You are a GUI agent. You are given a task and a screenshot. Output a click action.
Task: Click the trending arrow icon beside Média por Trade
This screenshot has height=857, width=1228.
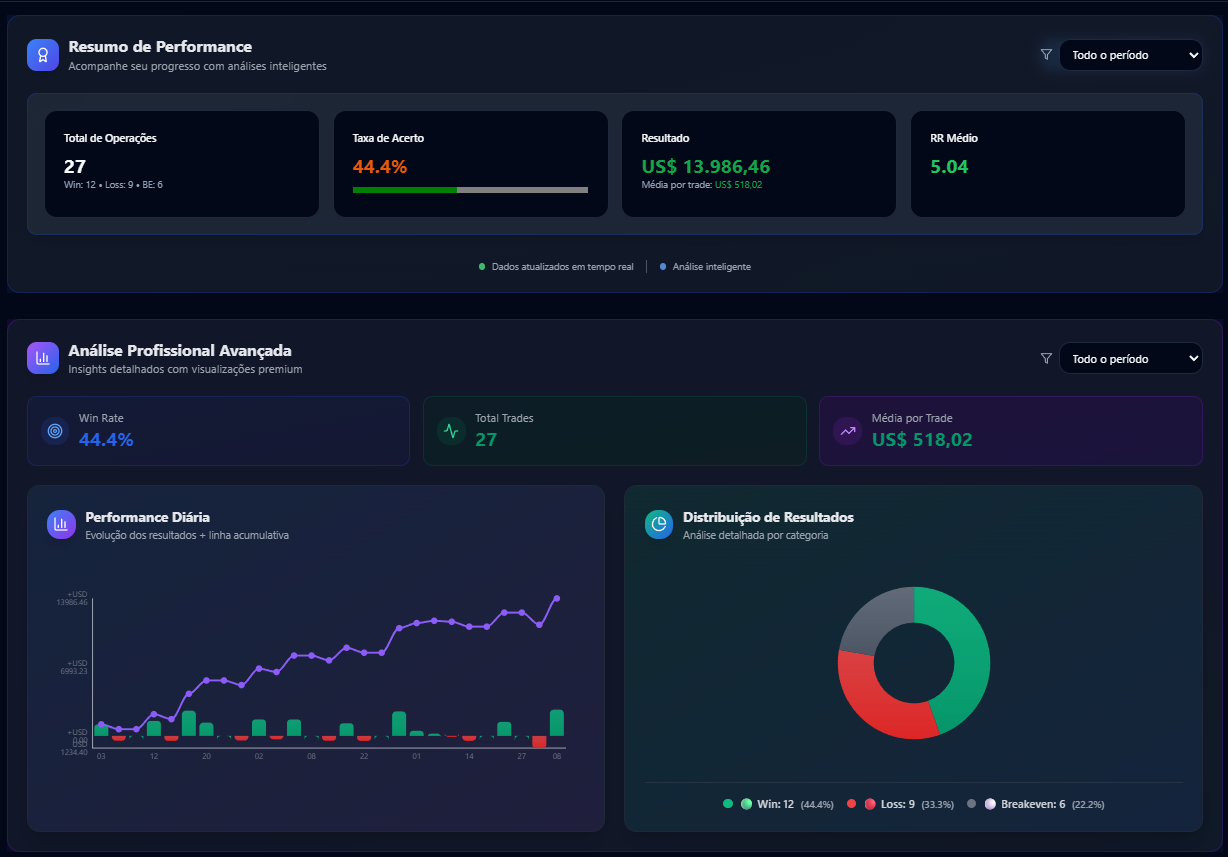click(847, 430)
